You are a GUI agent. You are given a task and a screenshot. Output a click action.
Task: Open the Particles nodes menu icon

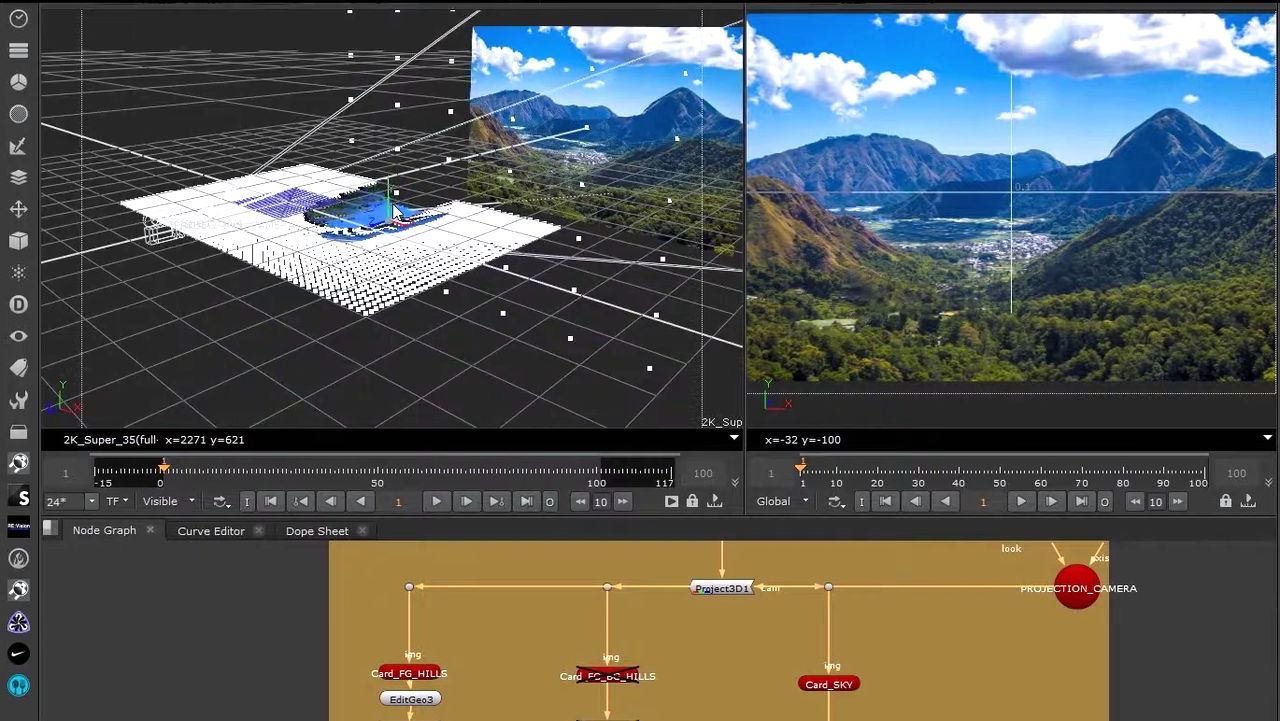coord(18,273)
